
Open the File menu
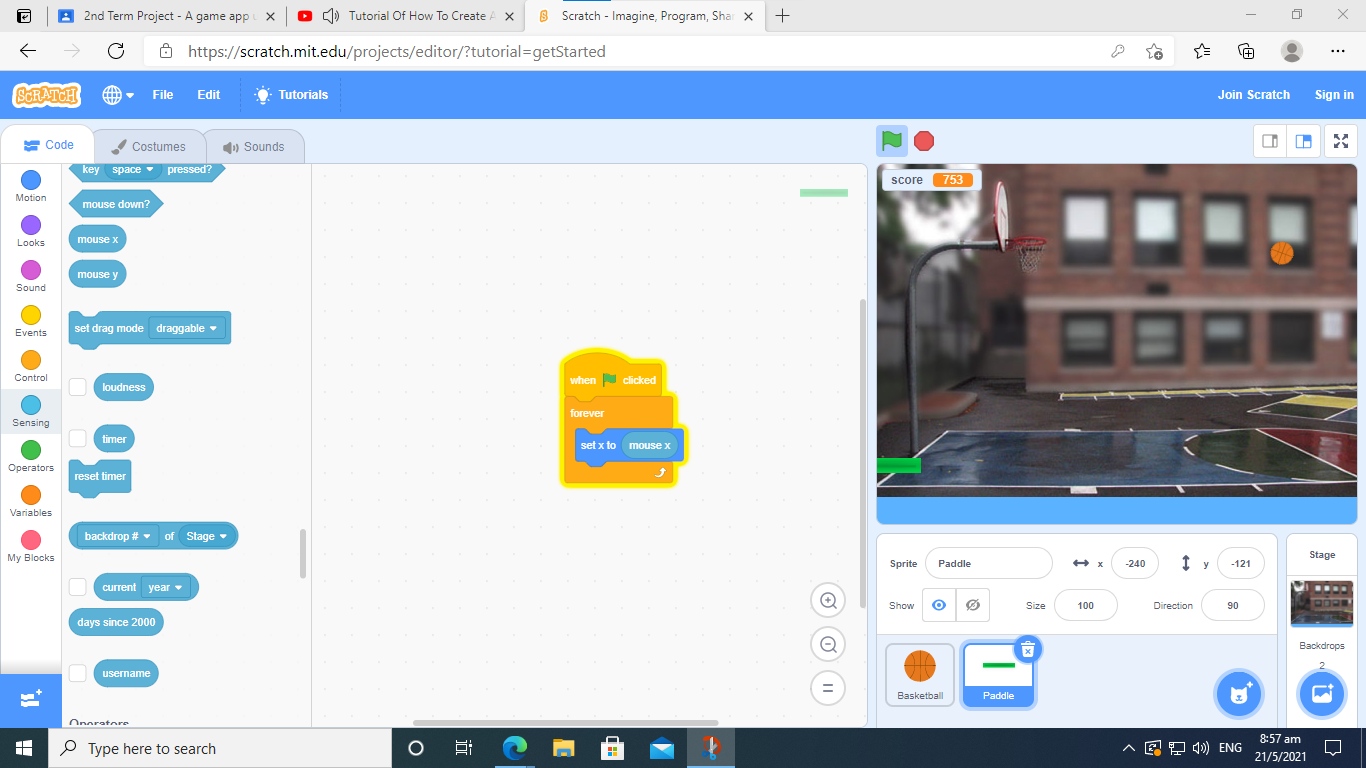coord(162,95)
